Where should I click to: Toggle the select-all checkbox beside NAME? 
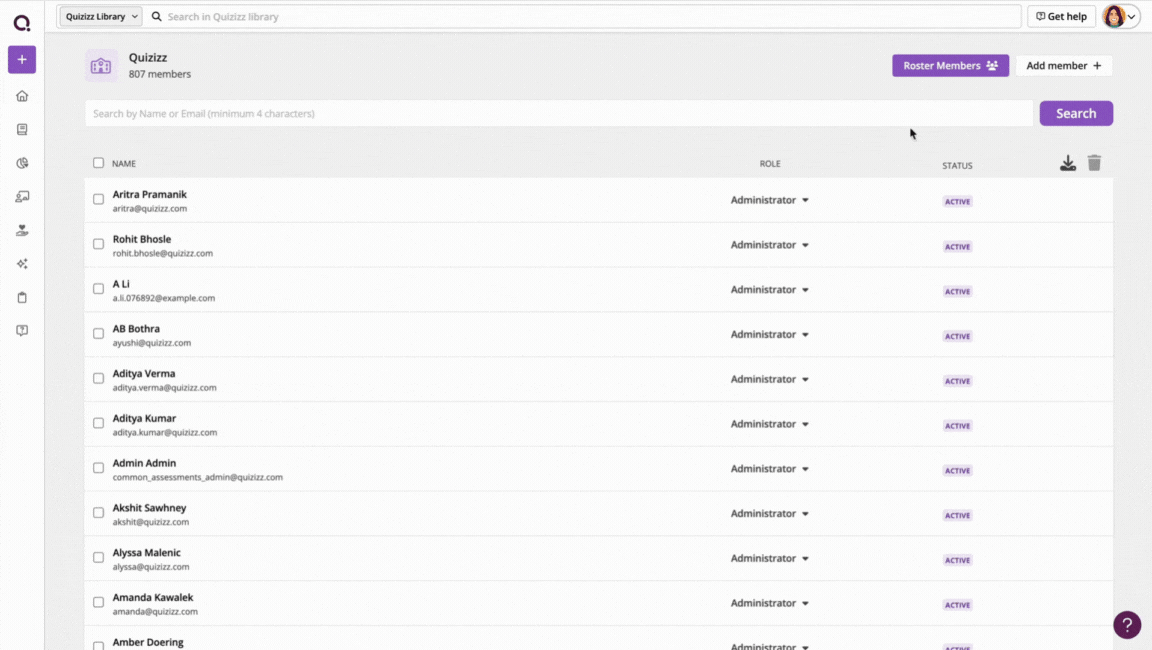98,163
